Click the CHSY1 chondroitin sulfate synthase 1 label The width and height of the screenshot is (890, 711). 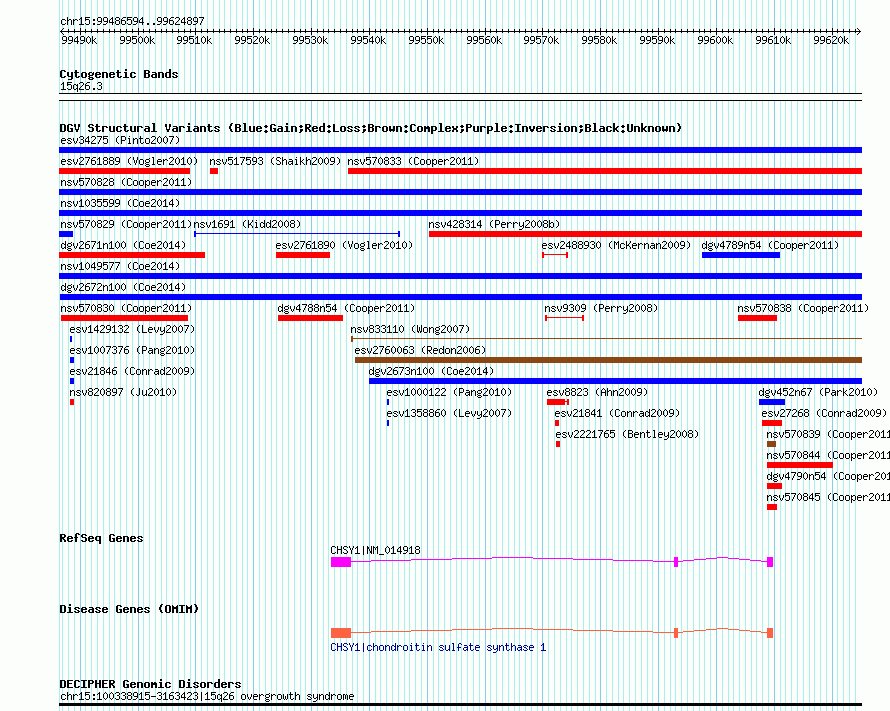(x=438, y=648)
